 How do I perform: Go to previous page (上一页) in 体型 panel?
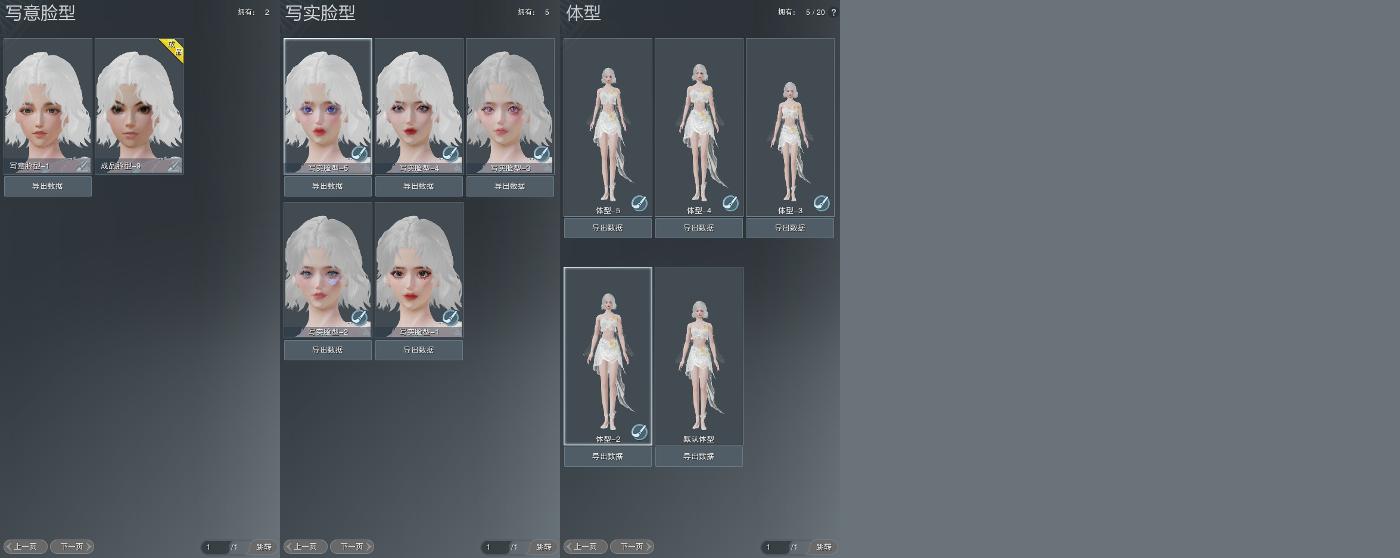(x=586, y=547)
